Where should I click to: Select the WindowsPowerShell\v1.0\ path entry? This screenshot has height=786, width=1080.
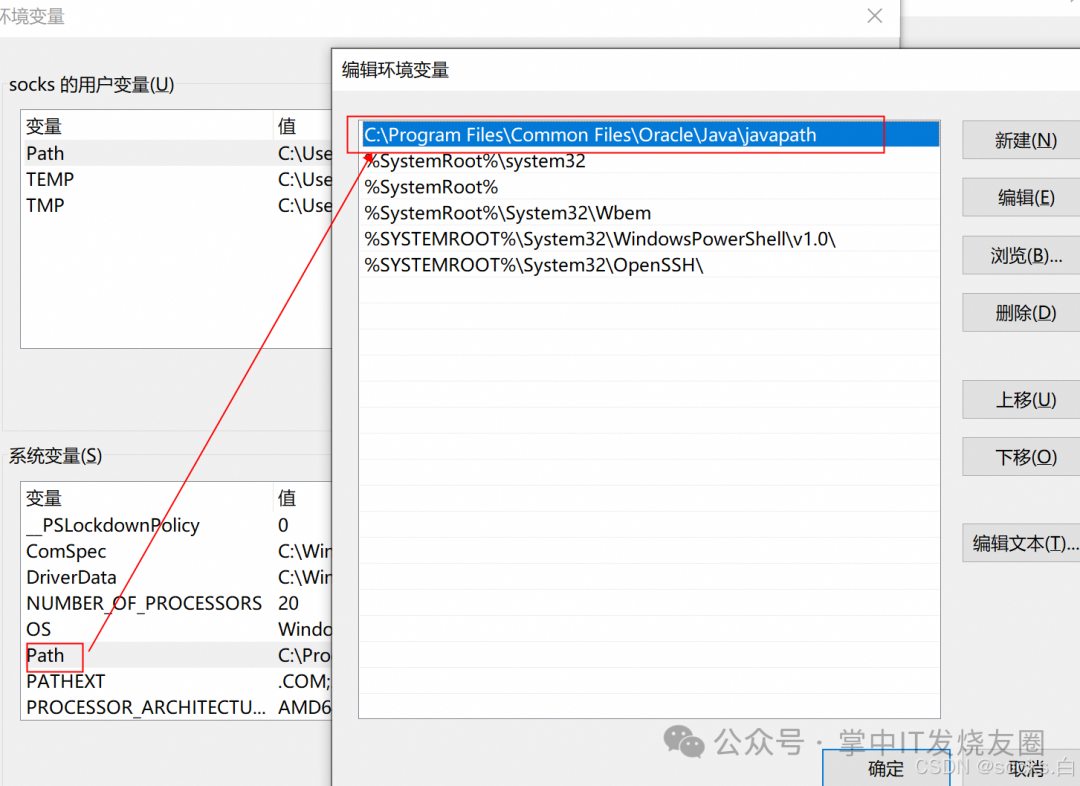[649, 239]
